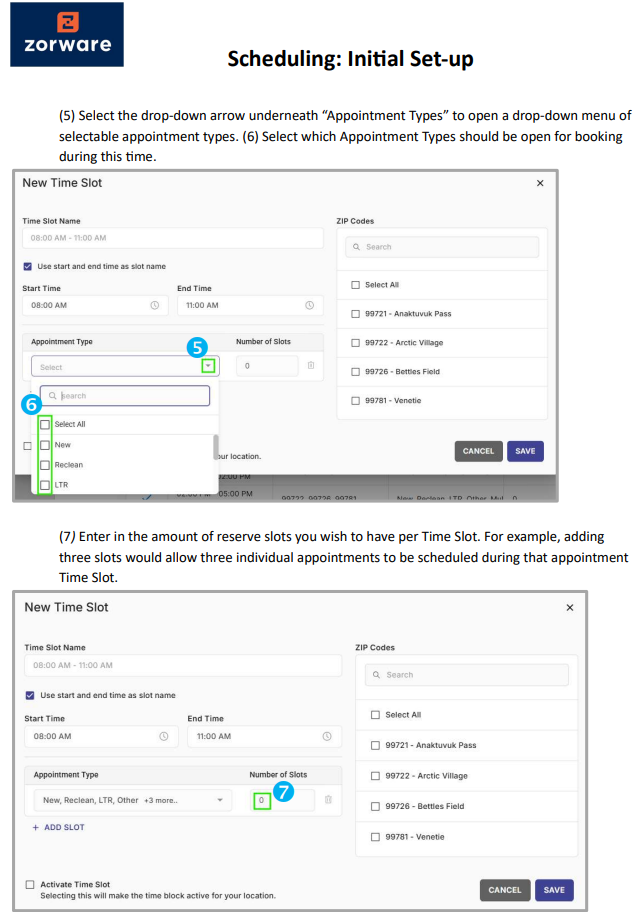Click SAVE button in step 7 screenshot

554,890
